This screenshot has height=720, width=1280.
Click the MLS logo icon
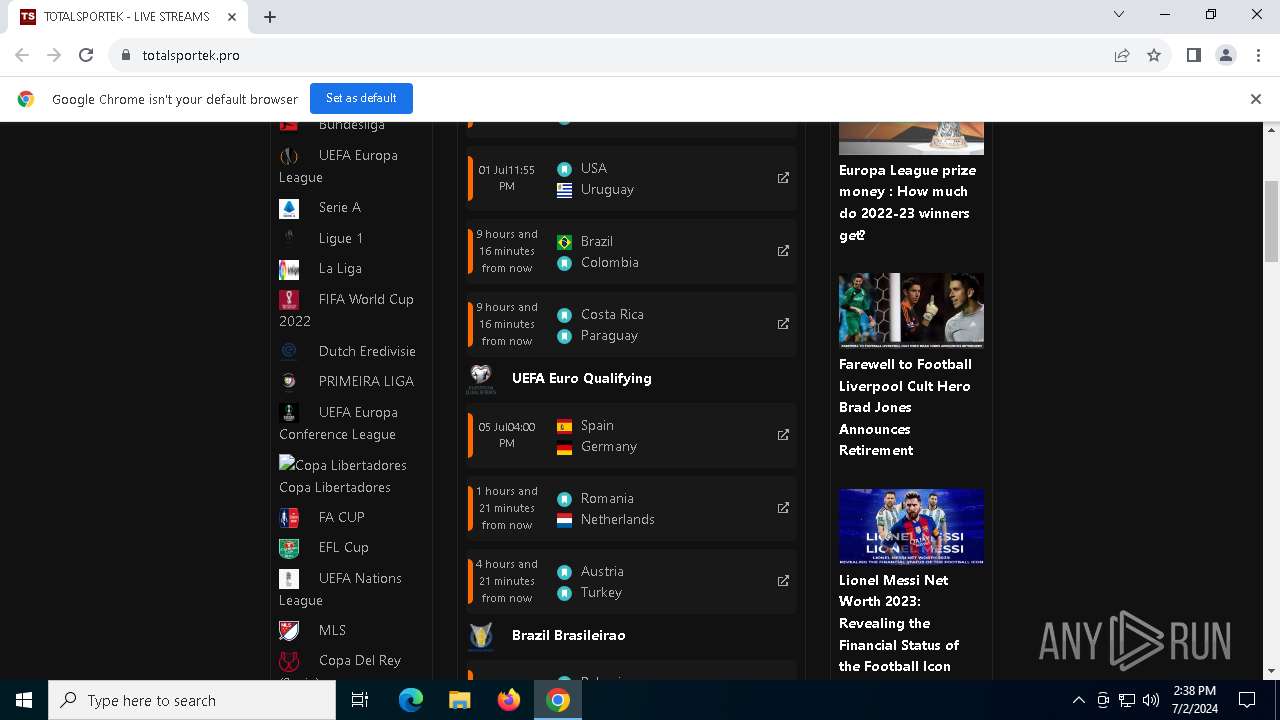[x=289, y=630]
